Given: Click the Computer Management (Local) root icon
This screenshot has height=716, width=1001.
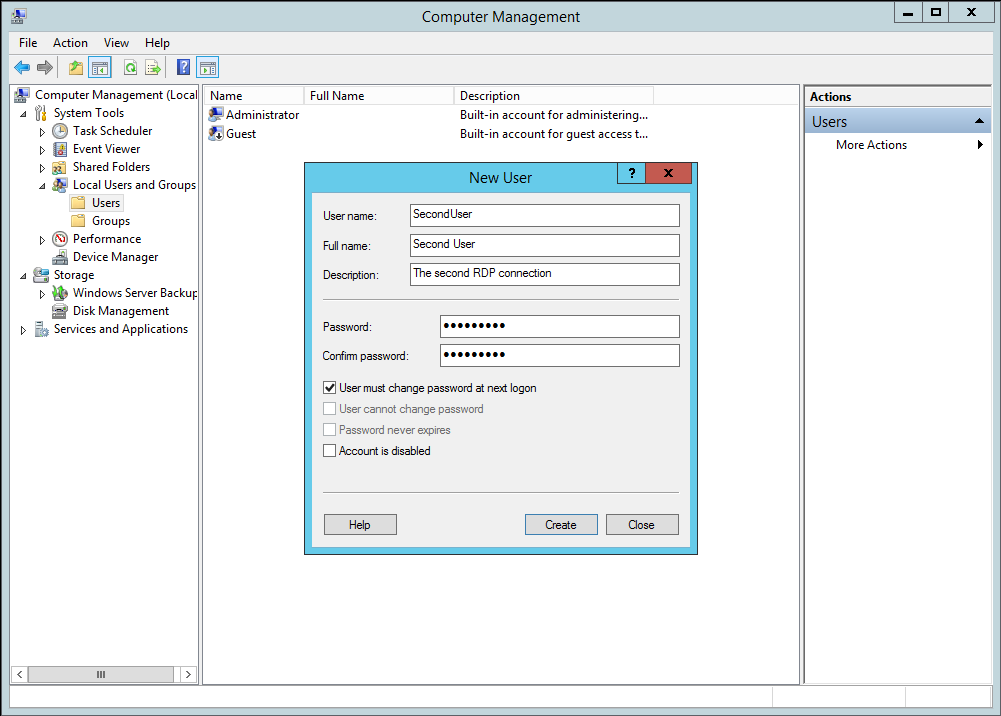Looking at the screenshot, I should point(22,94).
